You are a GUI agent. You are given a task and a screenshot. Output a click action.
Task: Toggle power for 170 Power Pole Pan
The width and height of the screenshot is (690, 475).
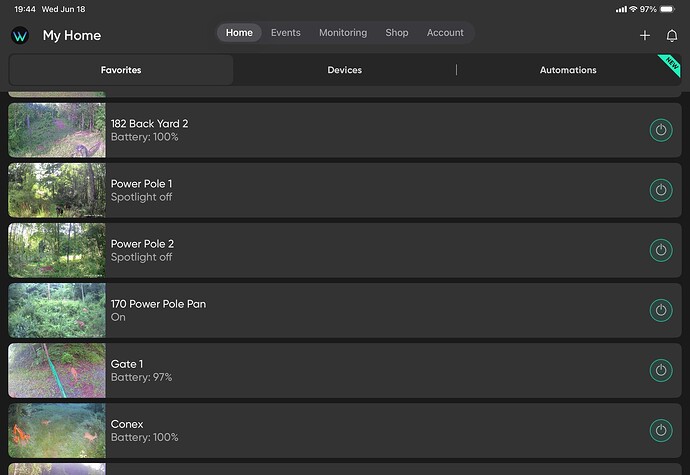coord(661,310)
